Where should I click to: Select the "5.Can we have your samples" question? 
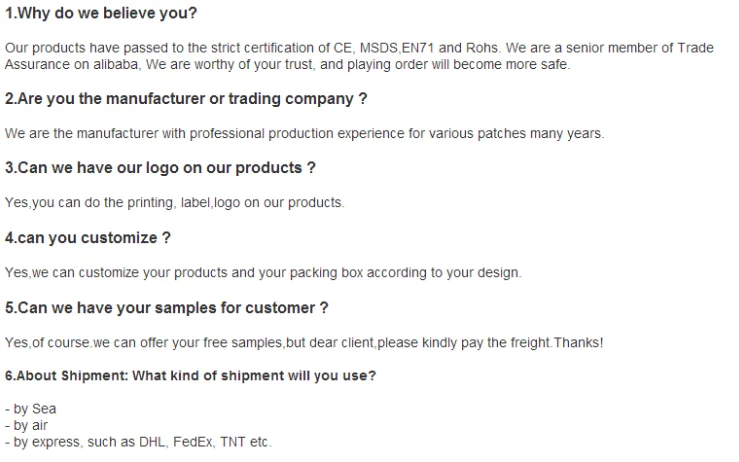click(167, 308)
